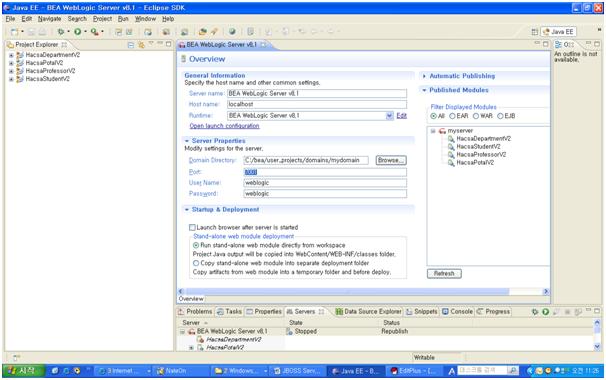Screen dimensions: 606x380
Task: Open the Navigate menu
Action: [x=49, y=19]
